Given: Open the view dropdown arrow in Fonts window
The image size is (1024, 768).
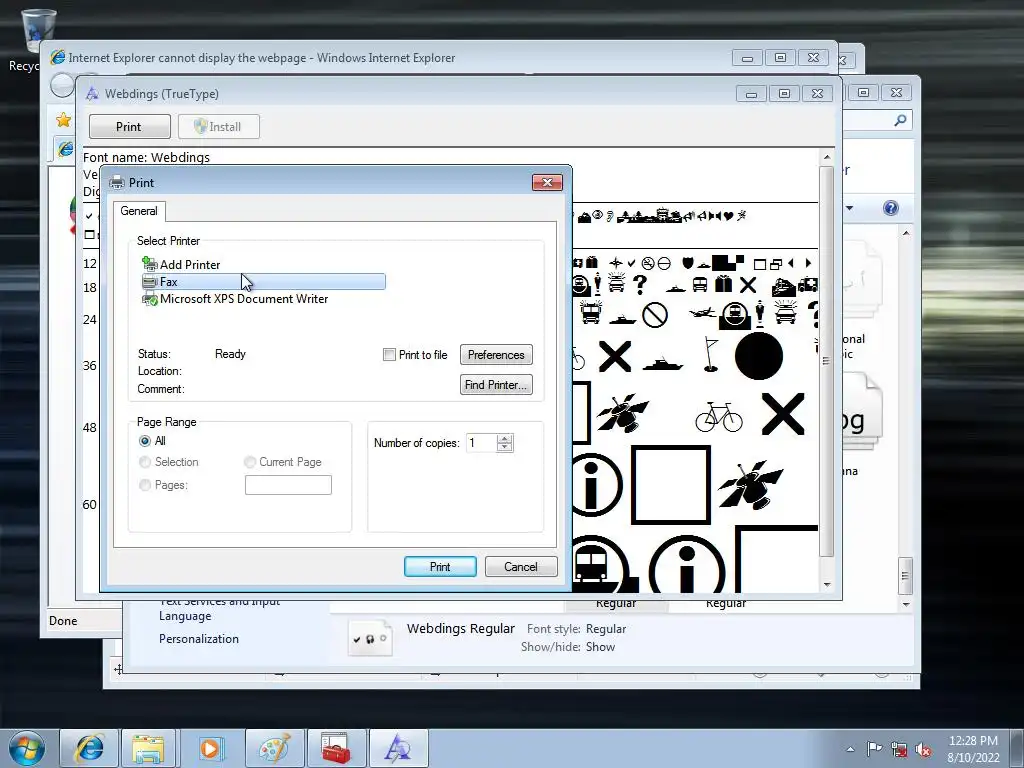Looking at the screenshot, I should pos(849,208).
